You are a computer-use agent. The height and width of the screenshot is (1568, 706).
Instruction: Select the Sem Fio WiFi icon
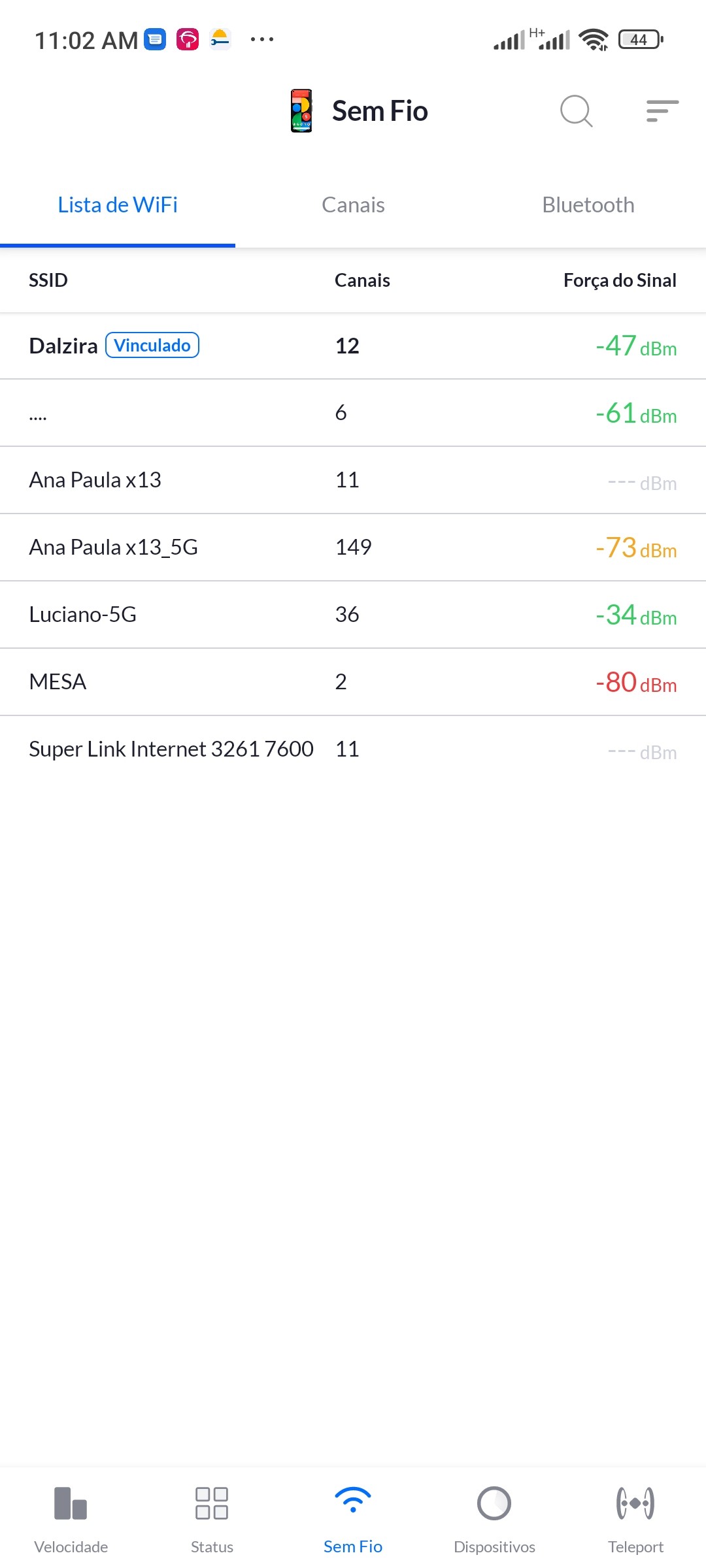pyautogui.click(x=353, y=1501)
